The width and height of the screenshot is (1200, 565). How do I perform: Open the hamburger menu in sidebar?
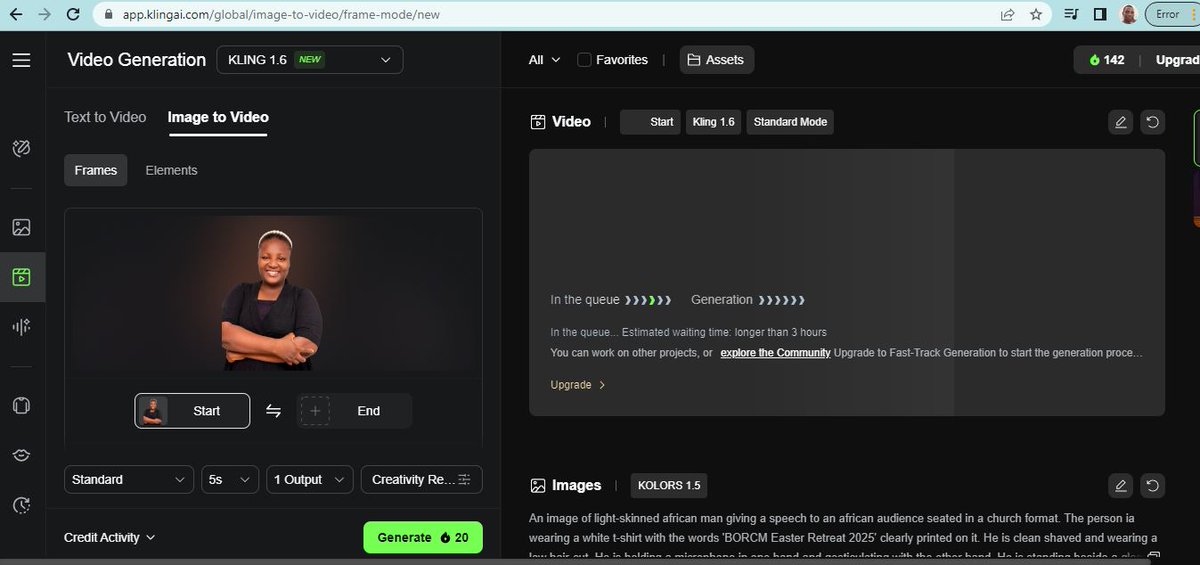[21, 60]
